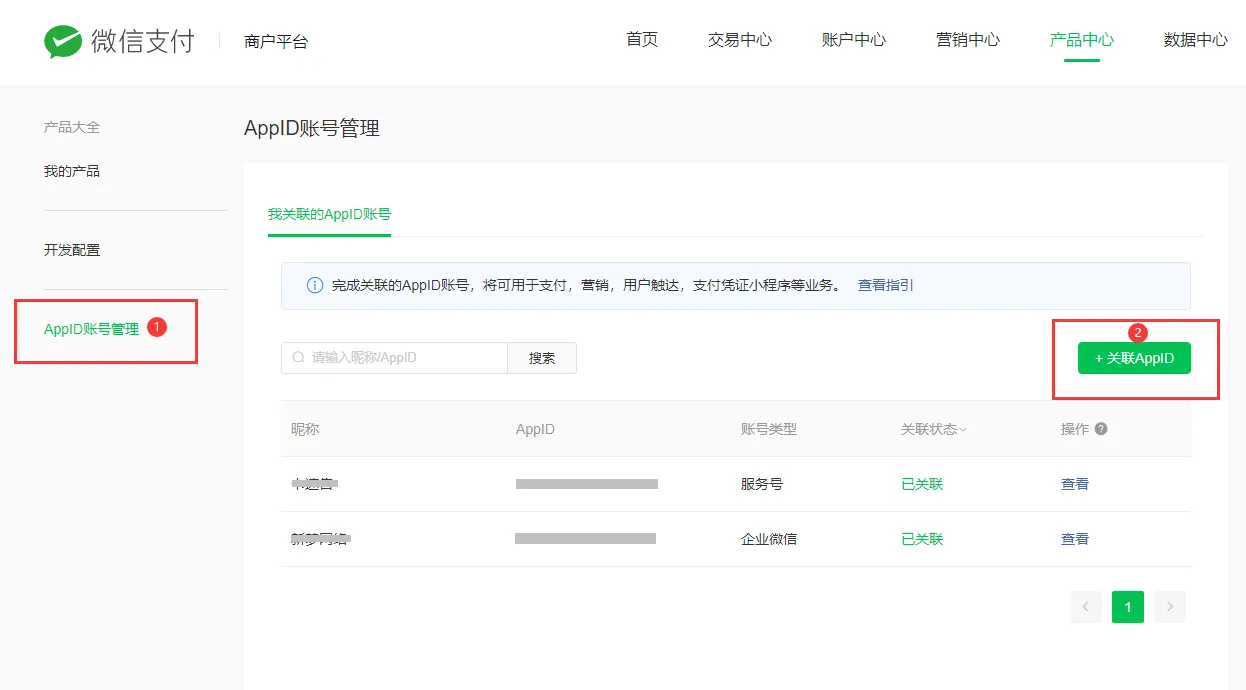Screen dimensions: 1246x690
Task: Select the 我关联的AppID账号 tab
Action: coord(329,213)
